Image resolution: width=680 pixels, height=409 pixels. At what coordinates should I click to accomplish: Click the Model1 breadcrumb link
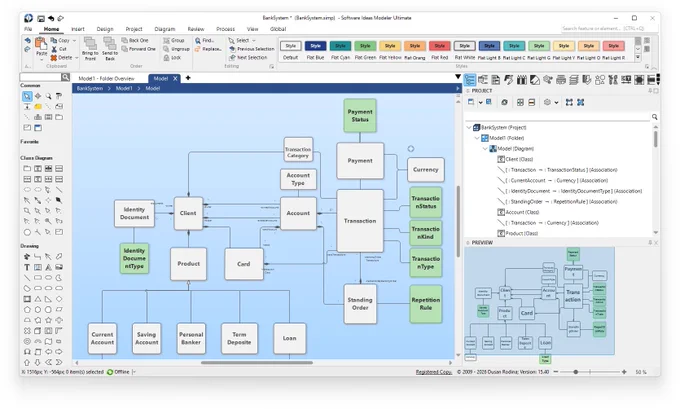[124, 88]
